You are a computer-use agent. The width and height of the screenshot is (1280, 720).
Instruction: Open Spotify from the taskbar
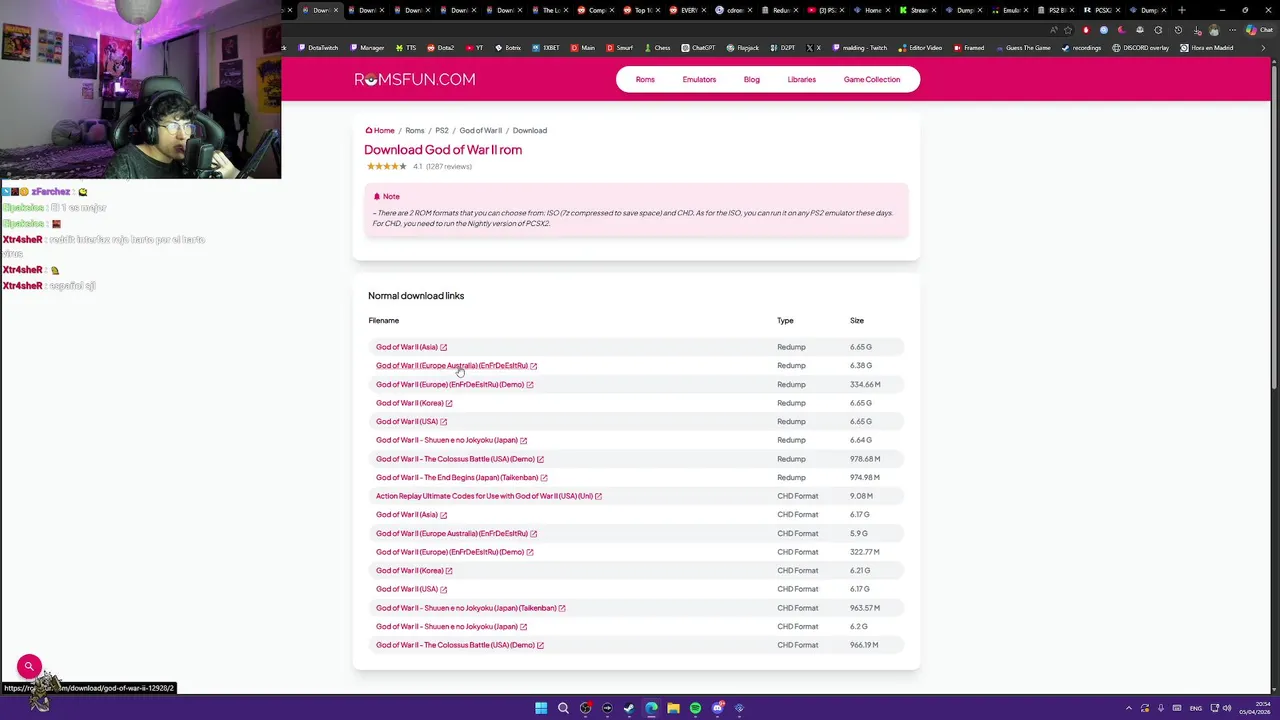coord(695,708)
